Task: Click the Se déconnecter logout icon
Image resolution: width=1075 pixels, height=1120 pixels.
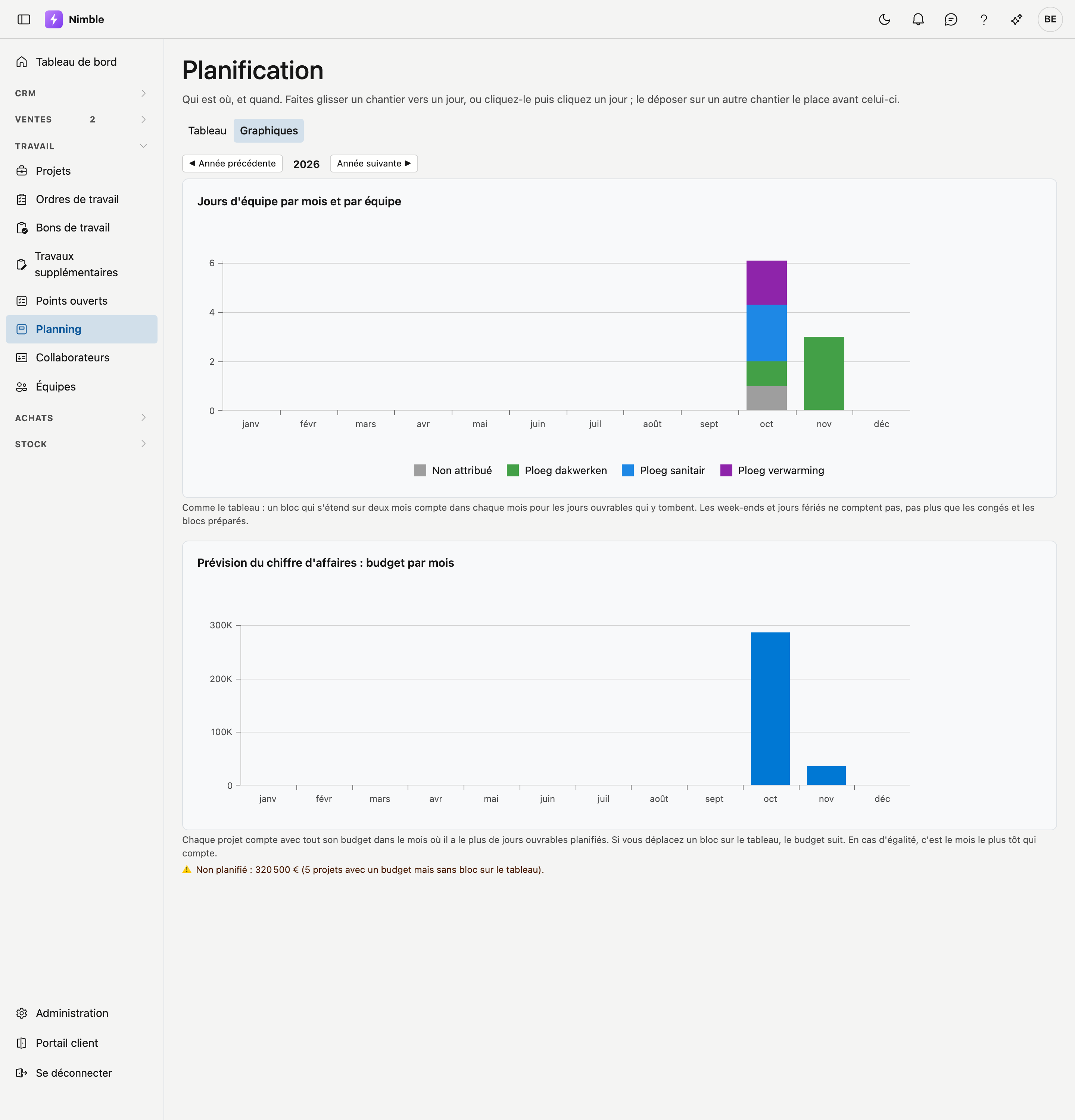Action: [x=22, y=1073]
